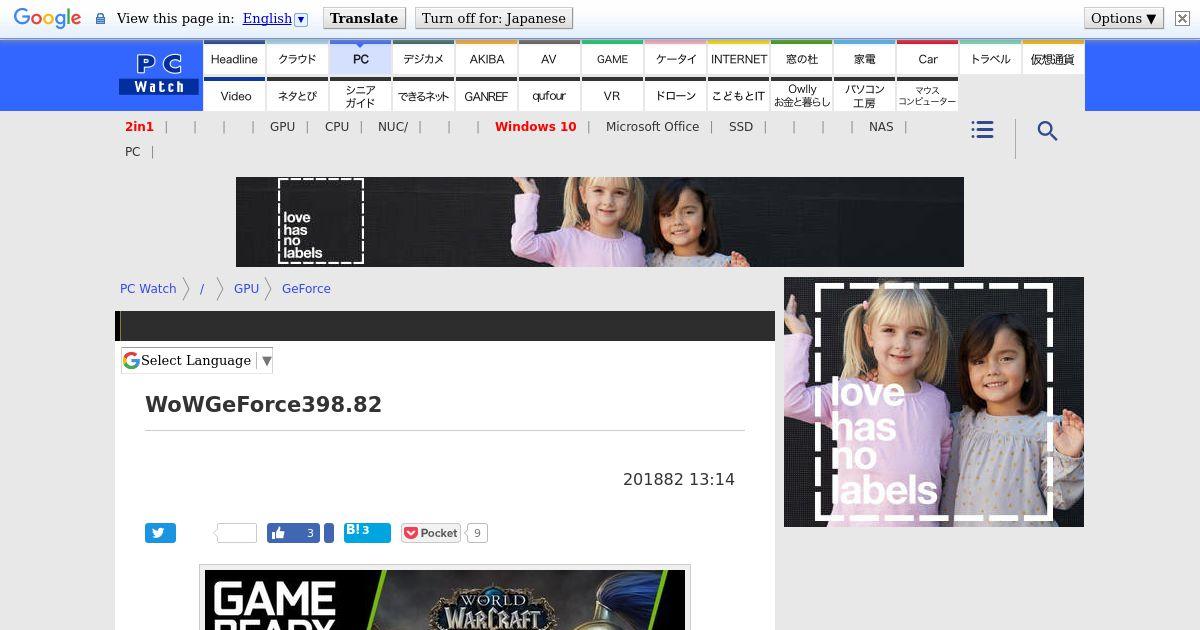Image resolution: width=1200 pixels, height=630 pixels.
Task: Open the シニアガイド tab
Action: (360, 95)
